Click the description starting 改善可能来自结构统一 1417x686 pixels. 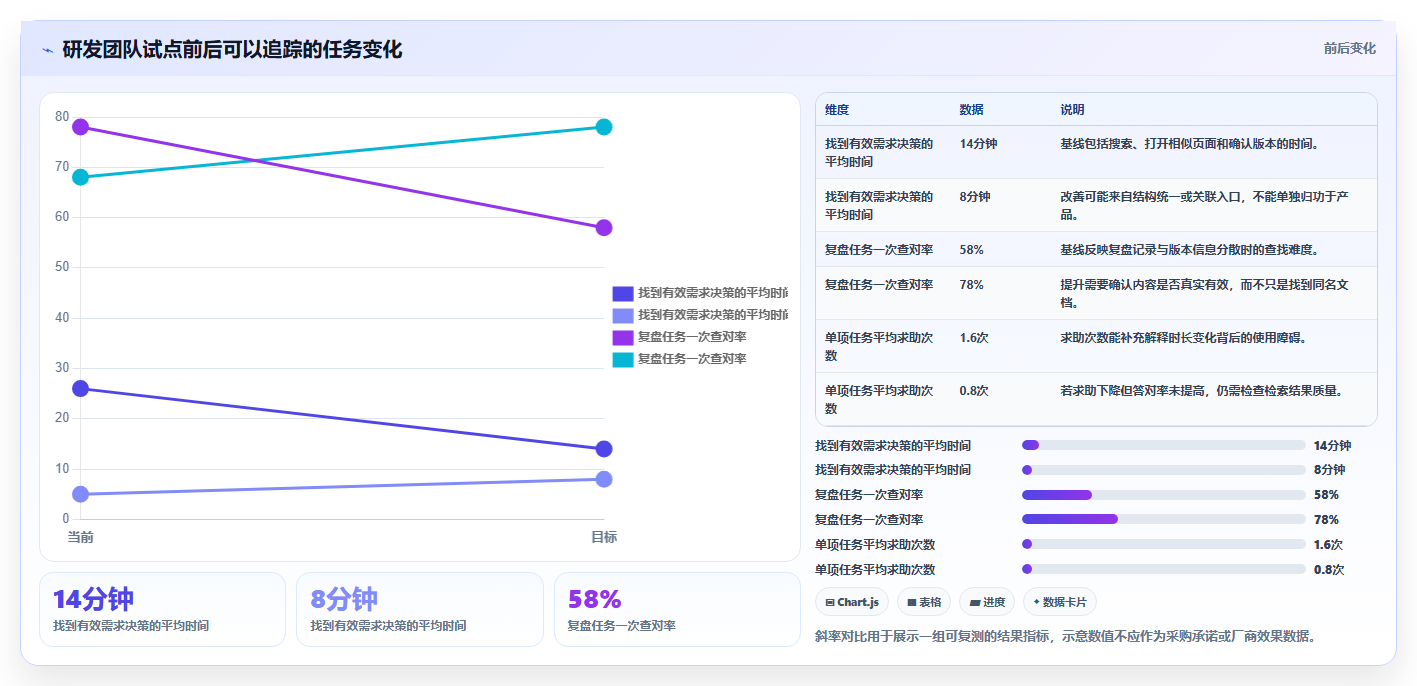[1206, 206]
